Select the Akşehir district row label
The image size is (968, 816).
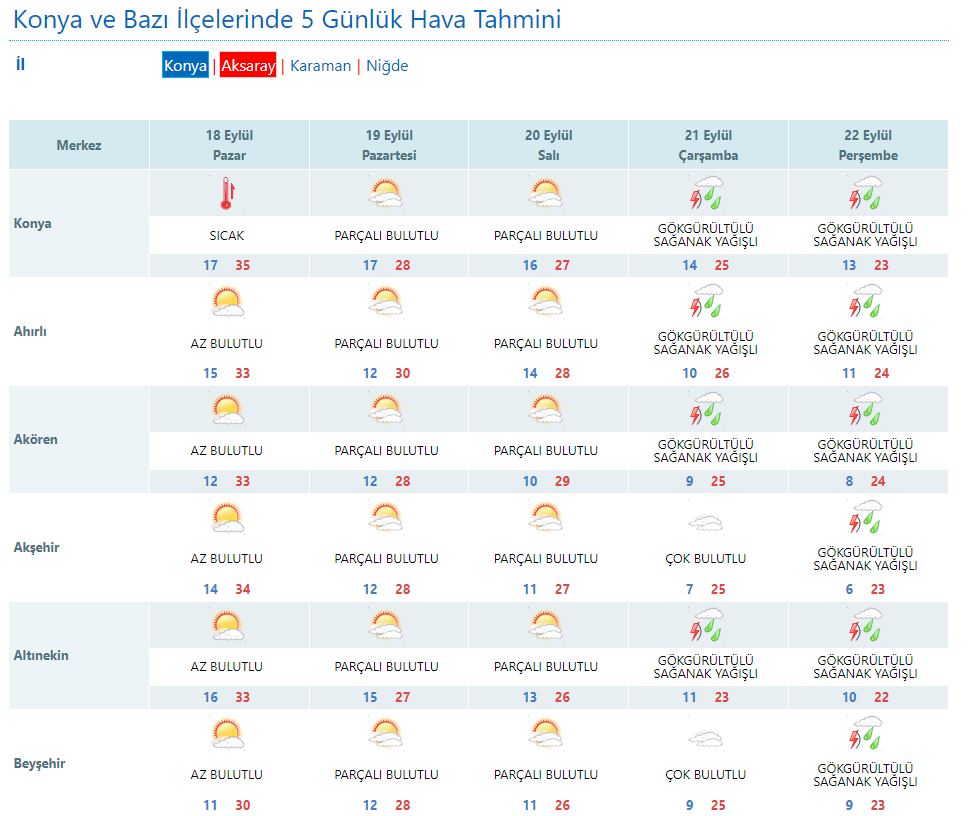[34, 548]
